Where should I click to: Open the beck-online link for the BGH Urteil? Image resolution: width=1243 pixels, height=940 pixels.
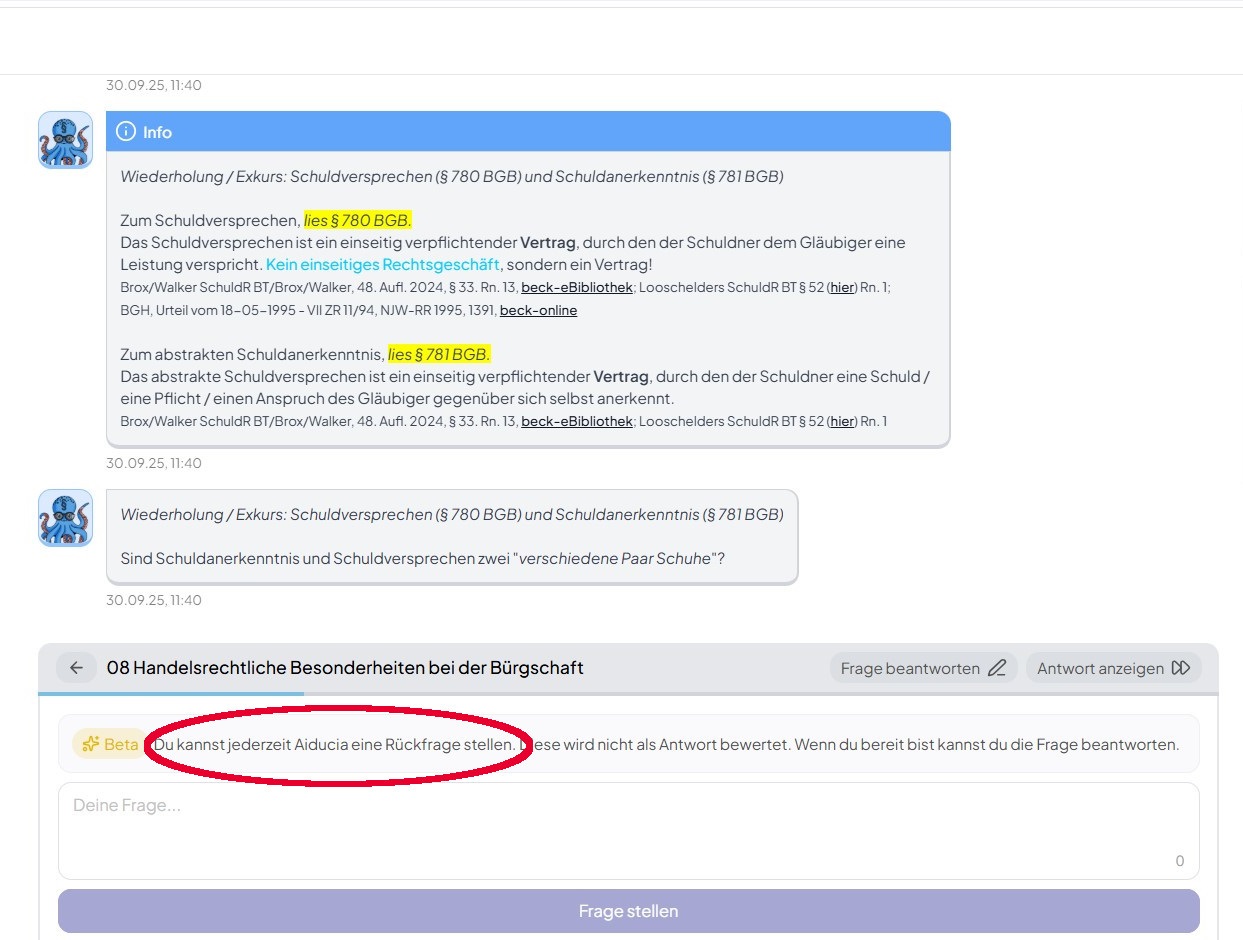pyautogui.click(x=538, y=310)
